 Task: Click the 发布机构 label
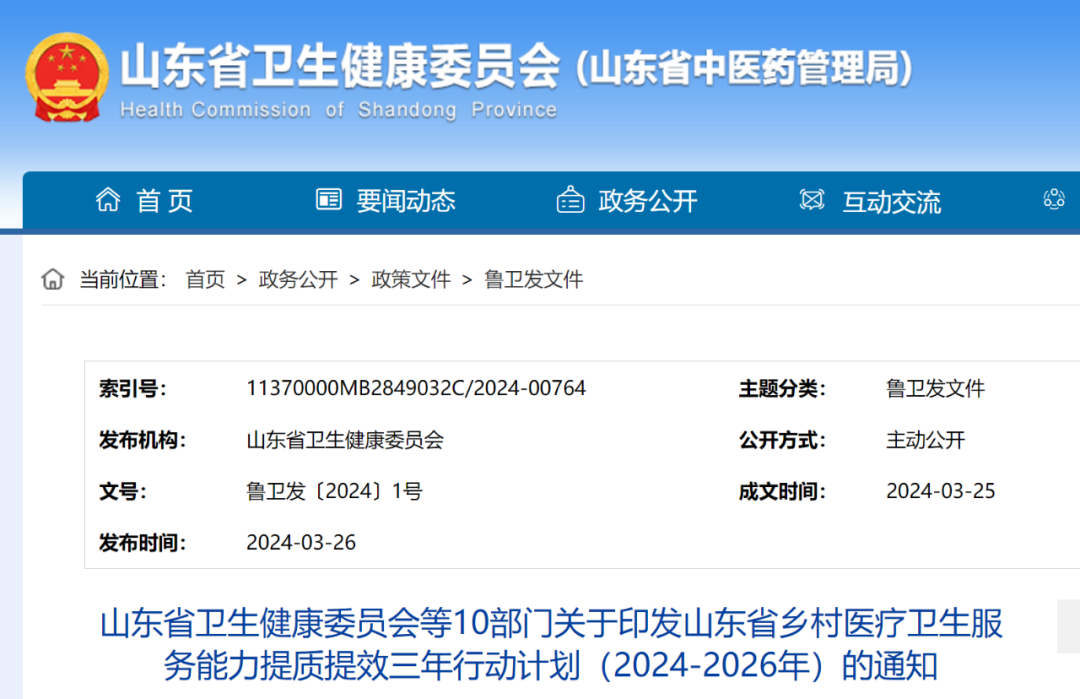[x=143, y=440]
